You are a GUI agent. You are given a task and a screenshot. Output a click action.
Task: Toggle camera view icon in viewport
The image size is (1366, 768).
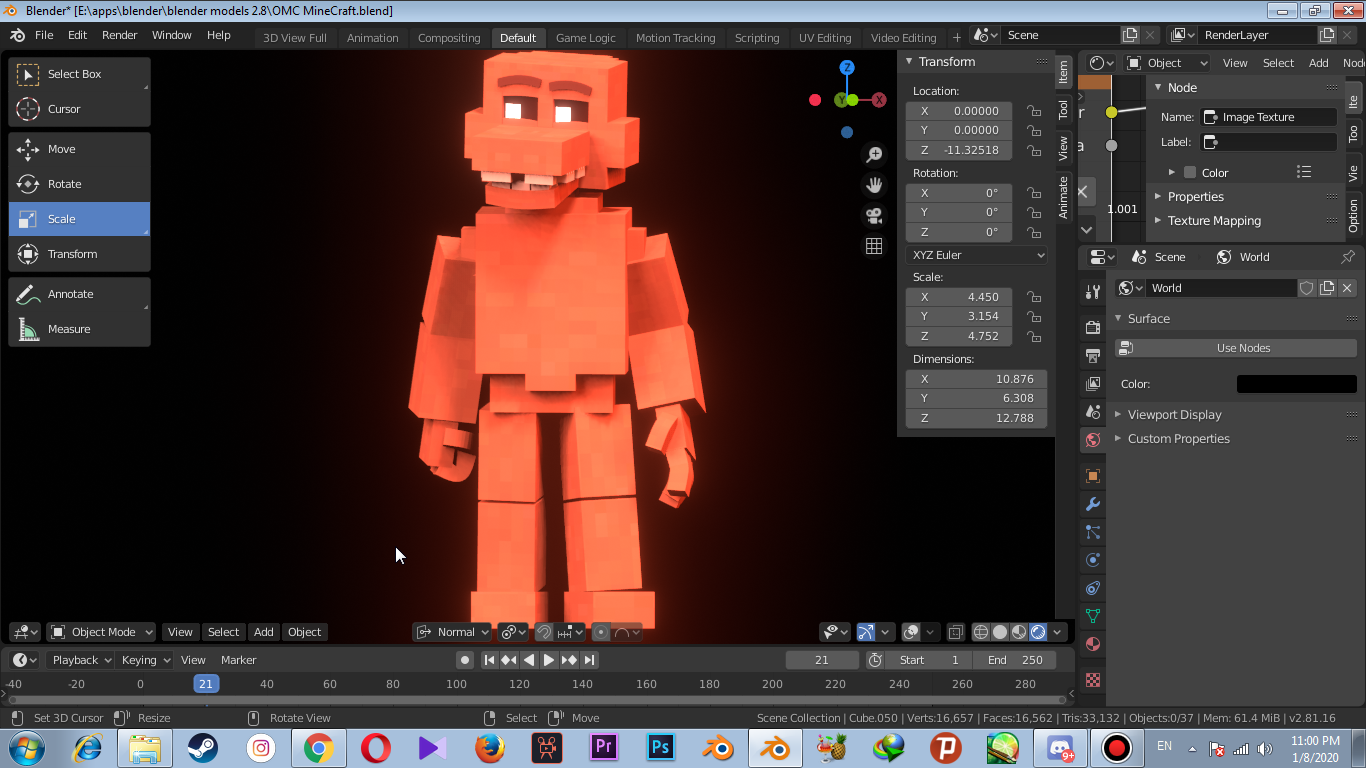pos(874,216)
